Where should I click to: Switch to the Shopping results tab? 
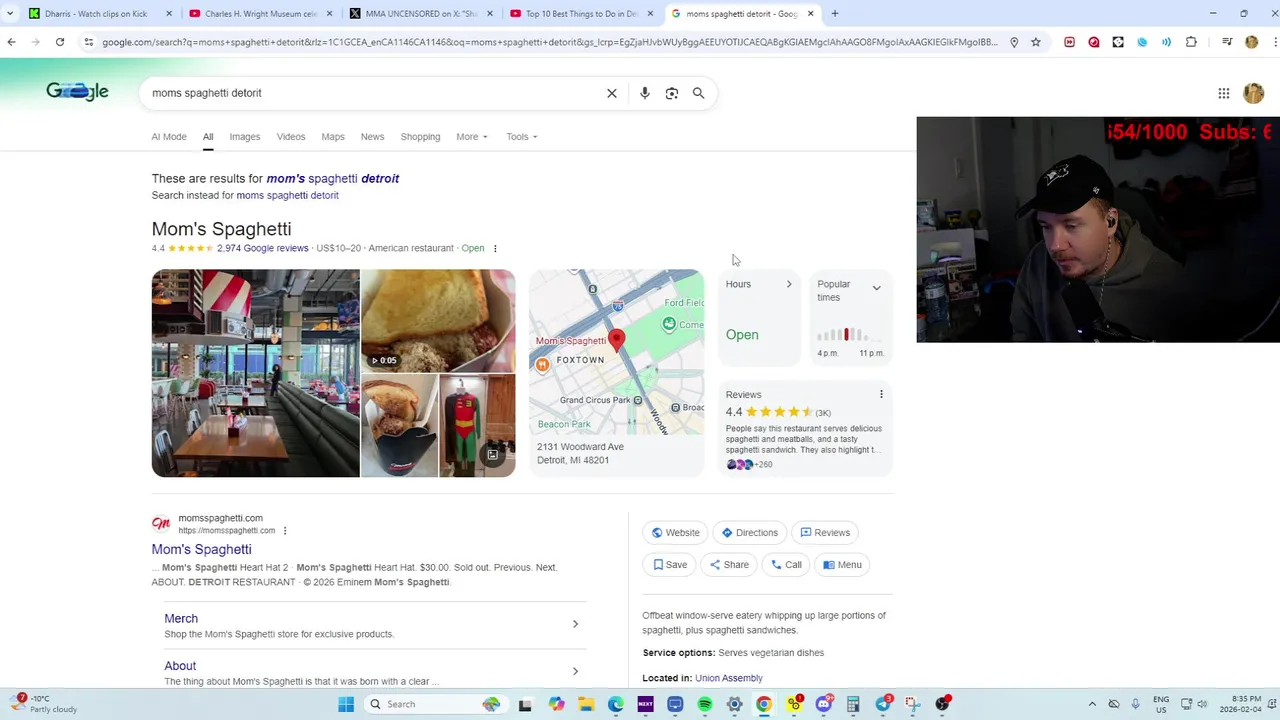(x=420, y=137)
